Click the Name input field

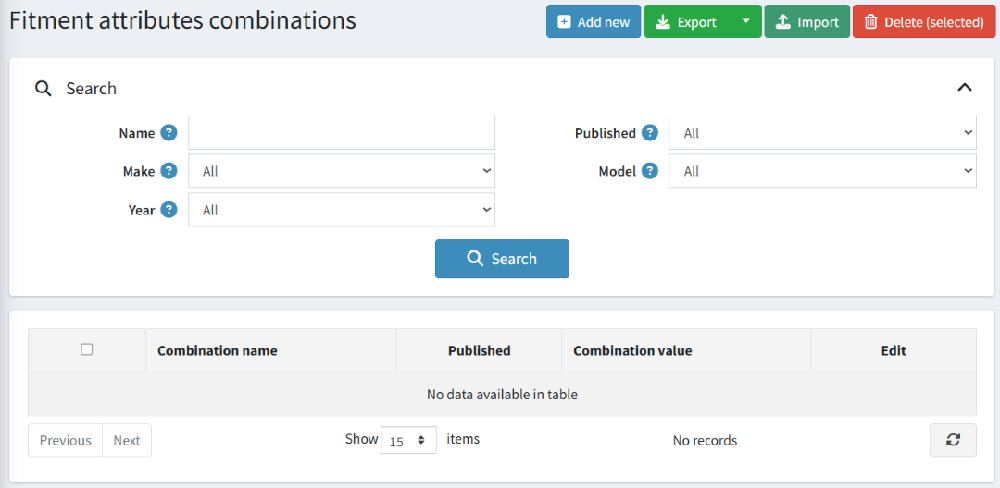coord(341,133)
